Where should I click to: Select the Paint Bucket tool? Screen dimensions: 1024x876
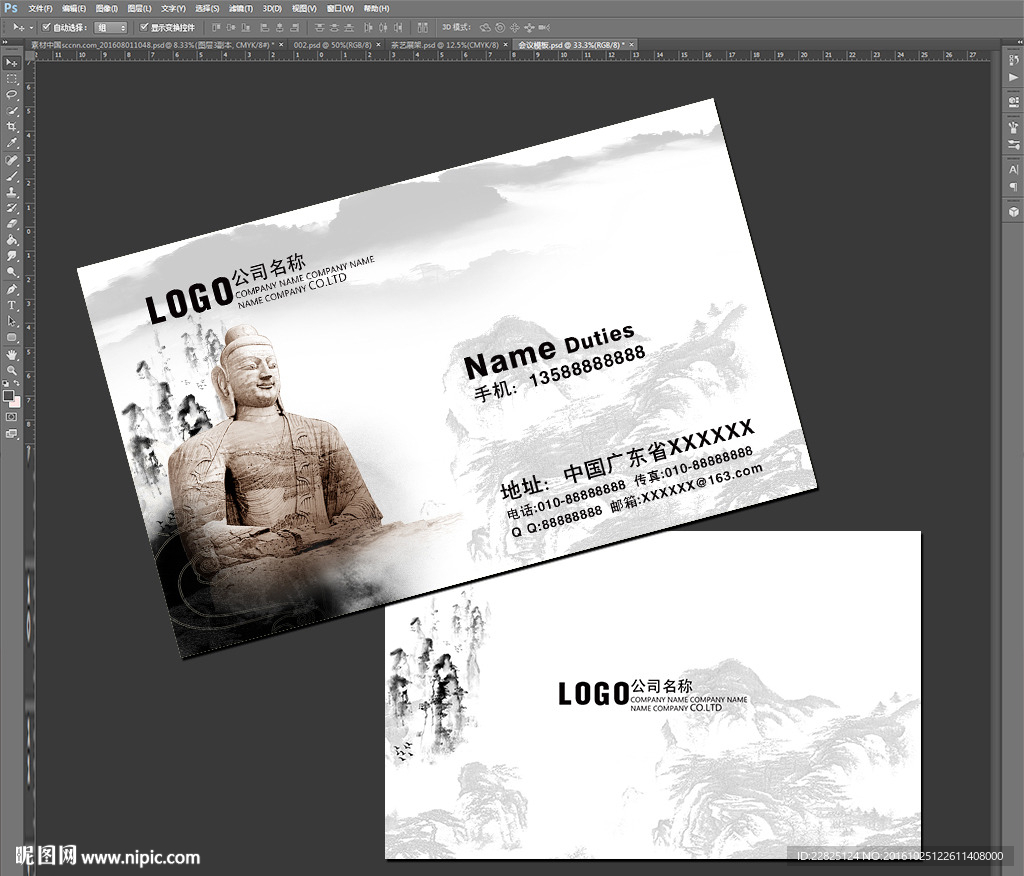[12, 240]
